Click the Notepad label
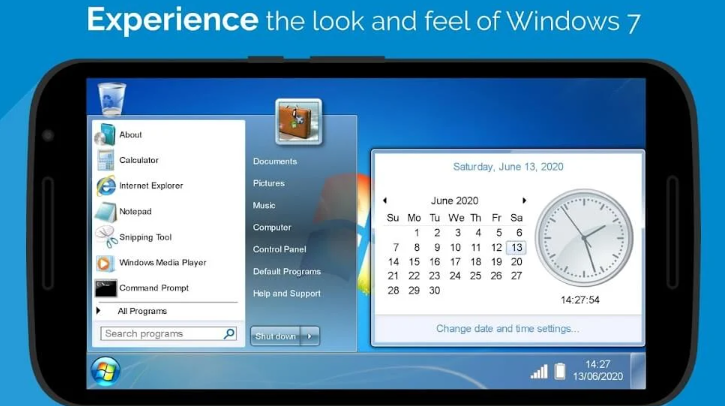 click(135, 211)
